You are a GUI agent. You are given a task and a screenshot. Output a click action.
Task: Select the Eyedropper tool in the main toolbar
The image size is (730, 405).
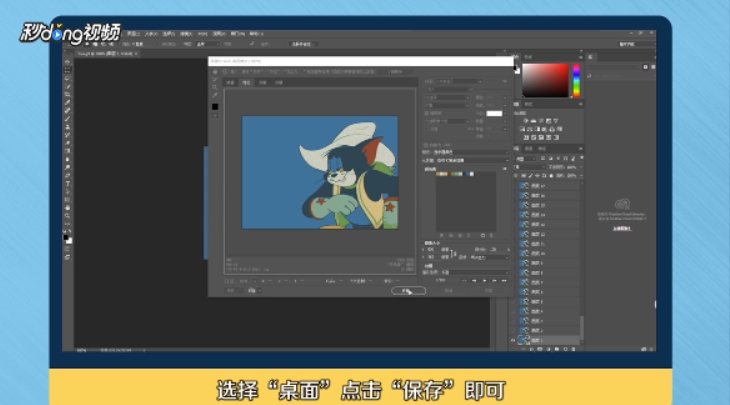point(68,102)
